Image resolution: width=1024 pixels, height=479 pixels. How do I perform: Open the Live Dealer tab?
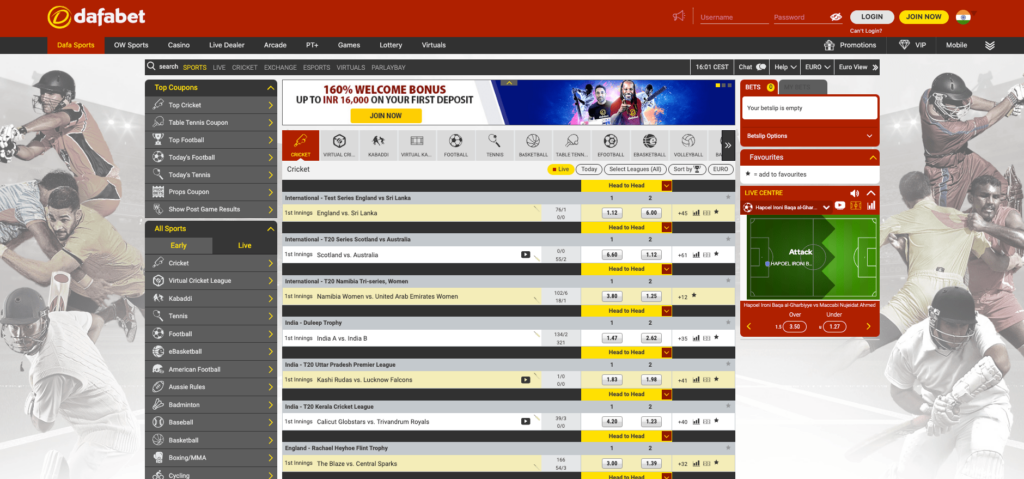coord(227,45)
